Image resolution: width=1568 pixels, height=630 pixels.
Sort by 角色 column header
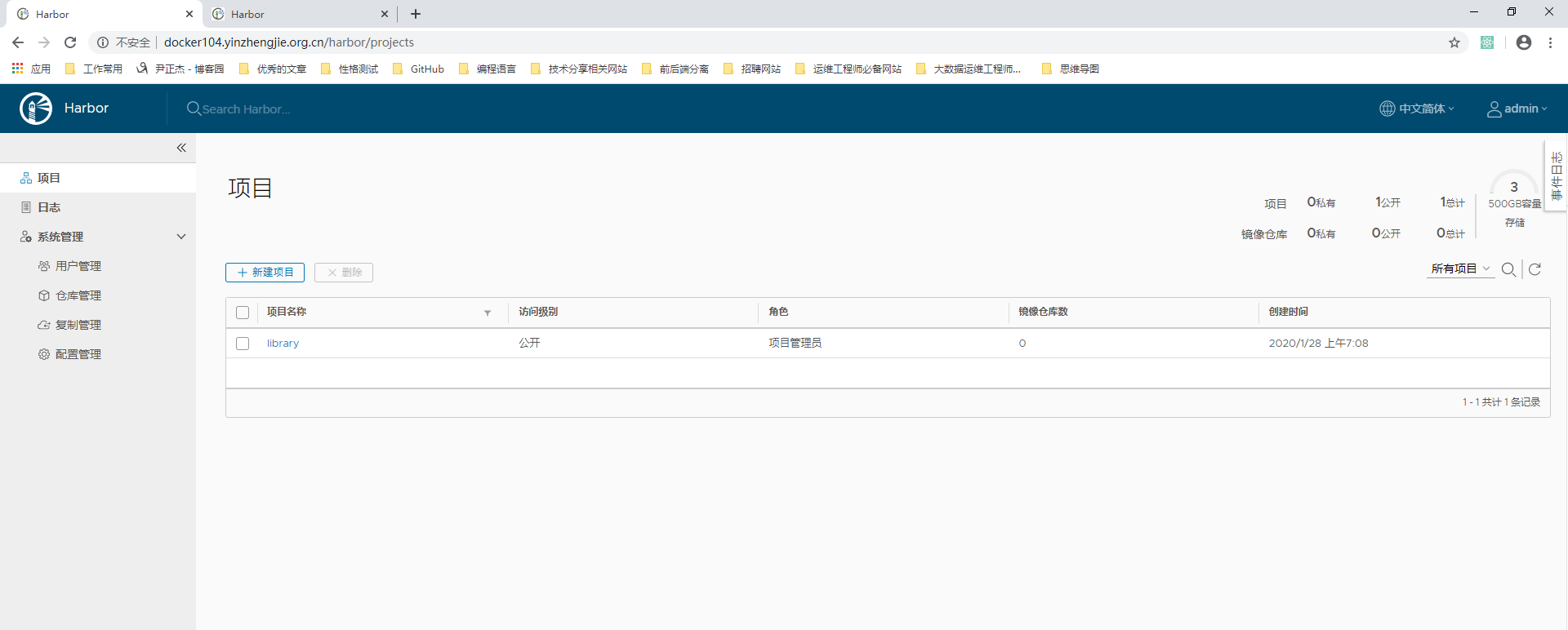pyautogui.click(x=778, y=312)
